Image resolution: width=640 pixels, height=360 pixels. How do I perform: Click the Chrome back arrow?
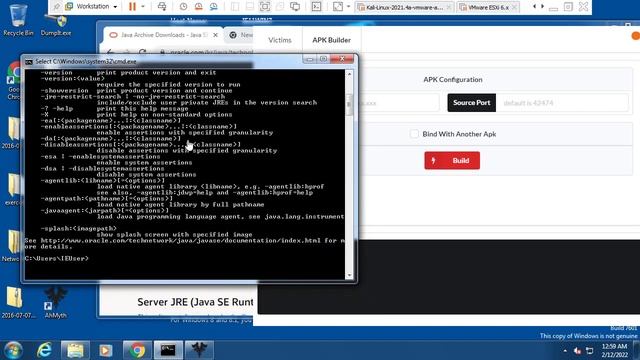pos(110,52)
